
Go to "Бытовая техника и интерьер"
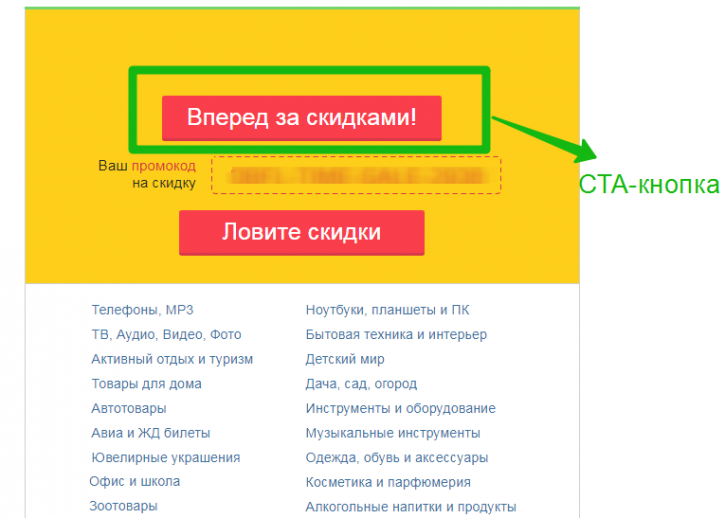(396, 334)
